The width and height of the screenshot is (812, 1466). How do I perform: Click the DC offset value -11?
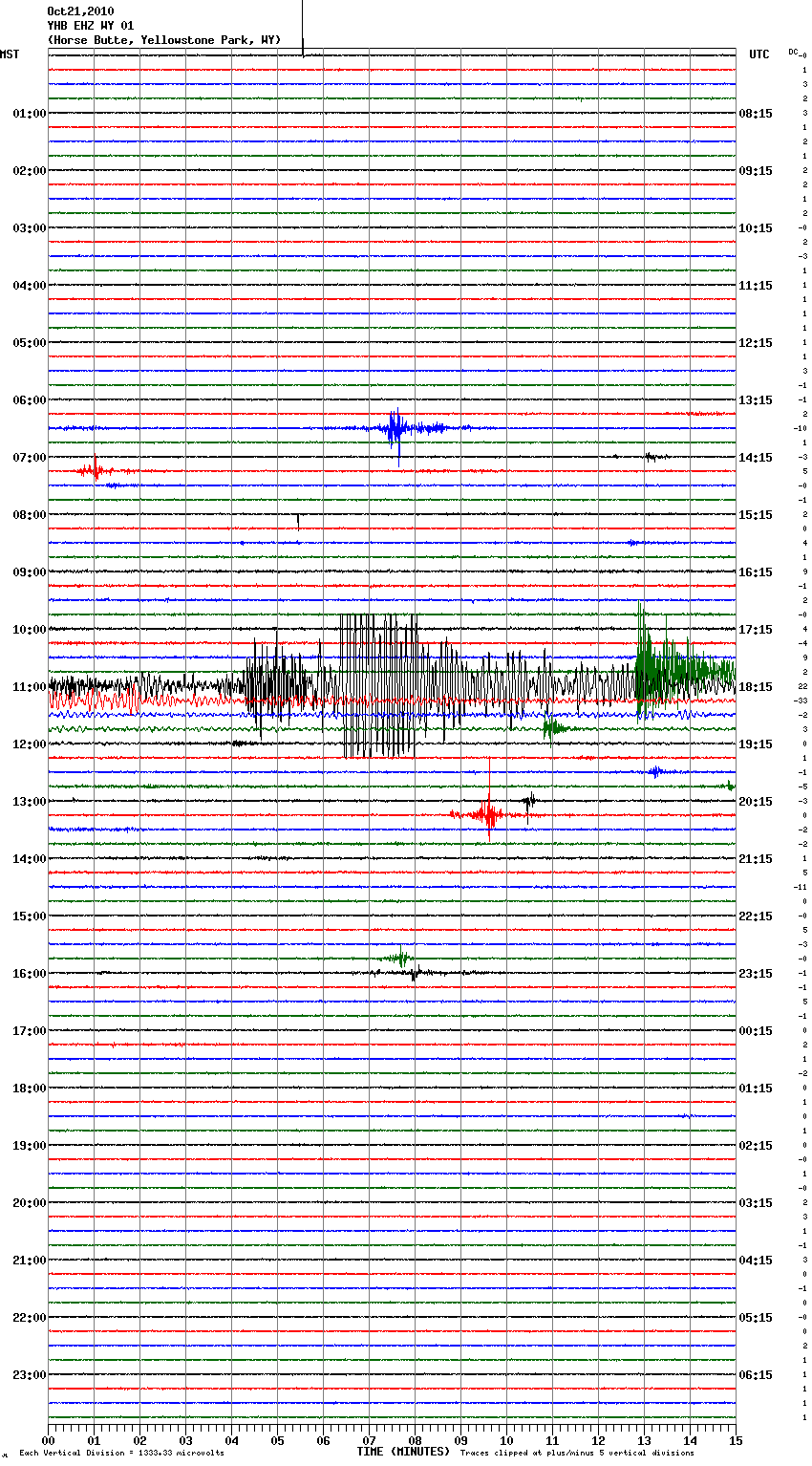coord(801,888)
